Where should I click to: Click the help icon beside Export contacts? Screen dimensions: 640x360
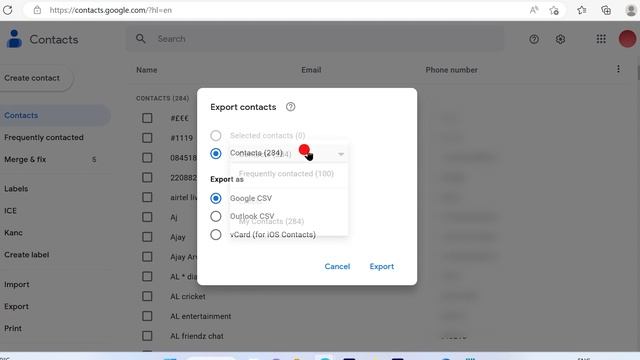click(290, 107)
